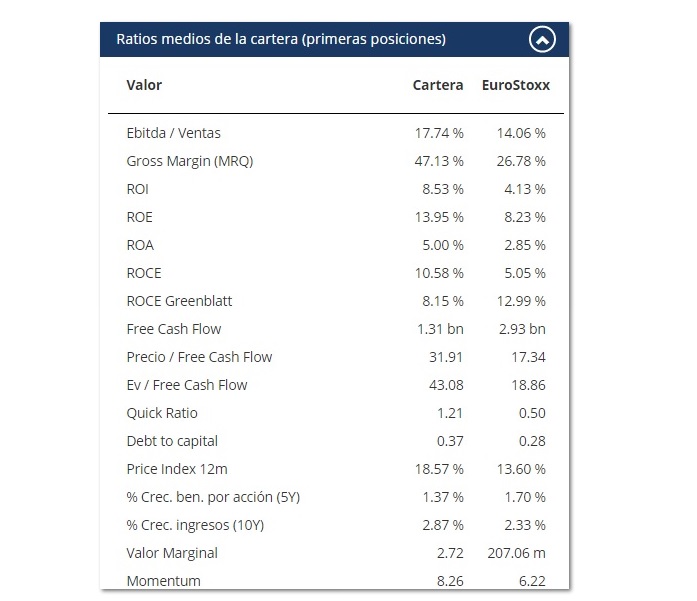Viewport: 697px width, 601px height.
Task: Click the Price Index 12m row label
Action: pyautogui.click(x=177, y=469)
